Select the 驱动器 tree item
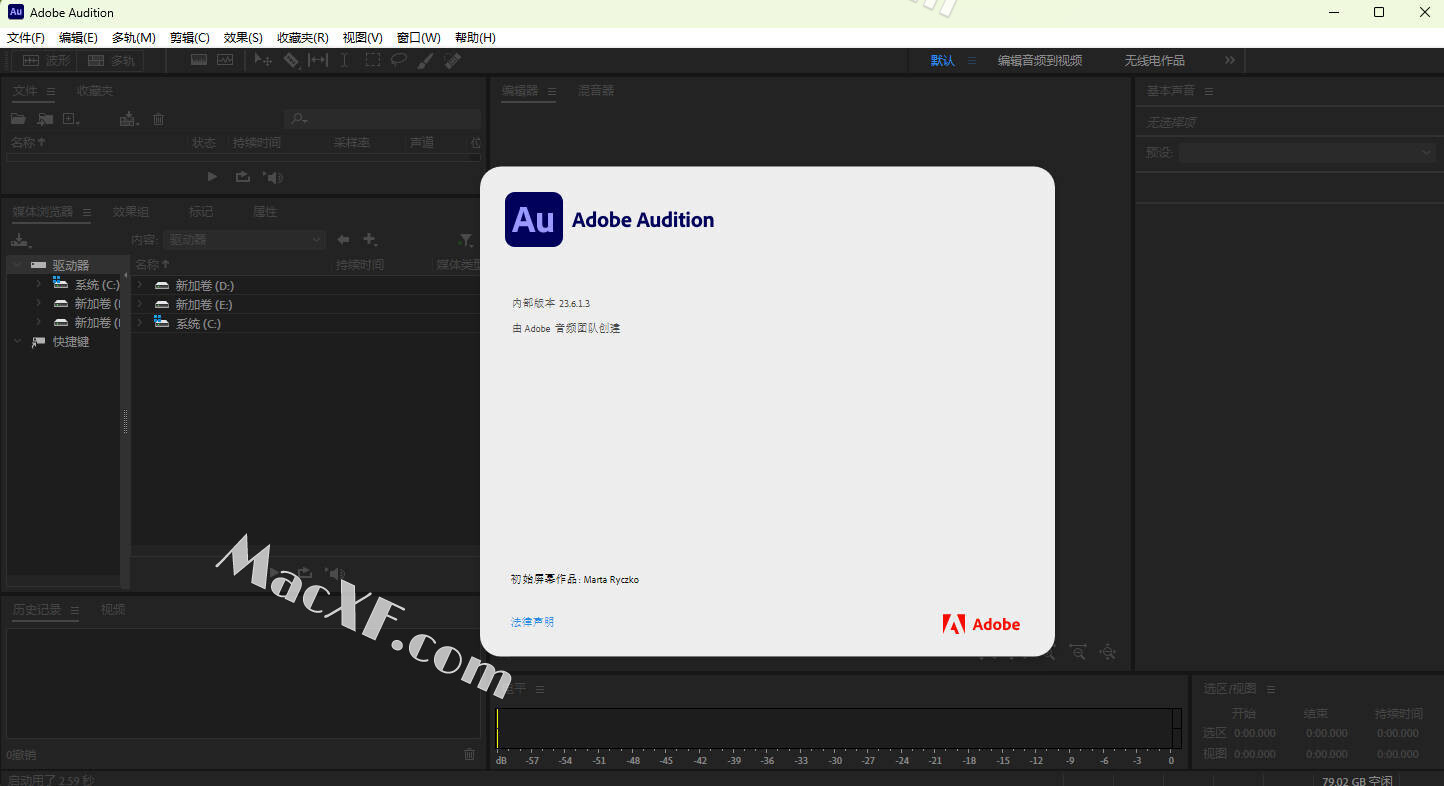1444x786 pixels. [x=70, y=265]
